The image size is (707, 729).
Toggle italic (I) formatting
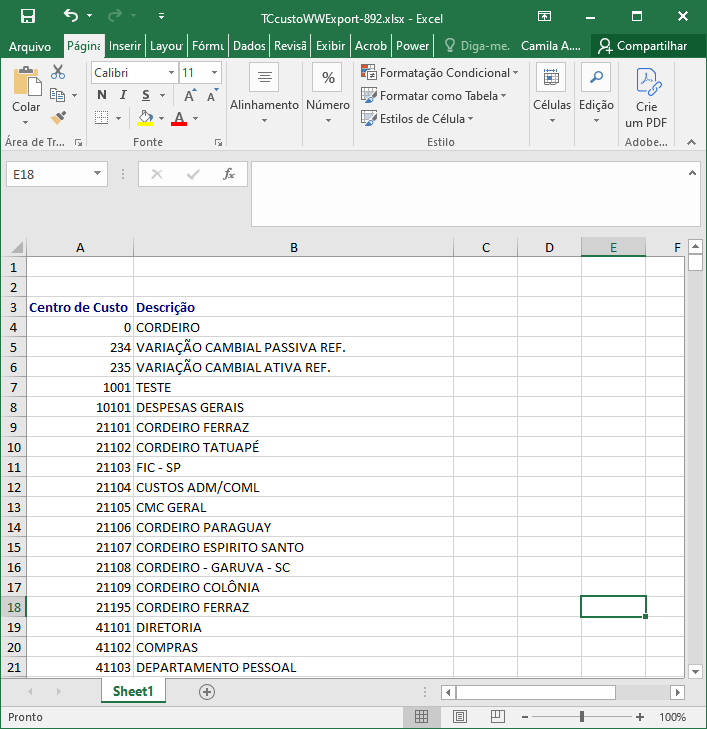(x=123, y=95)
